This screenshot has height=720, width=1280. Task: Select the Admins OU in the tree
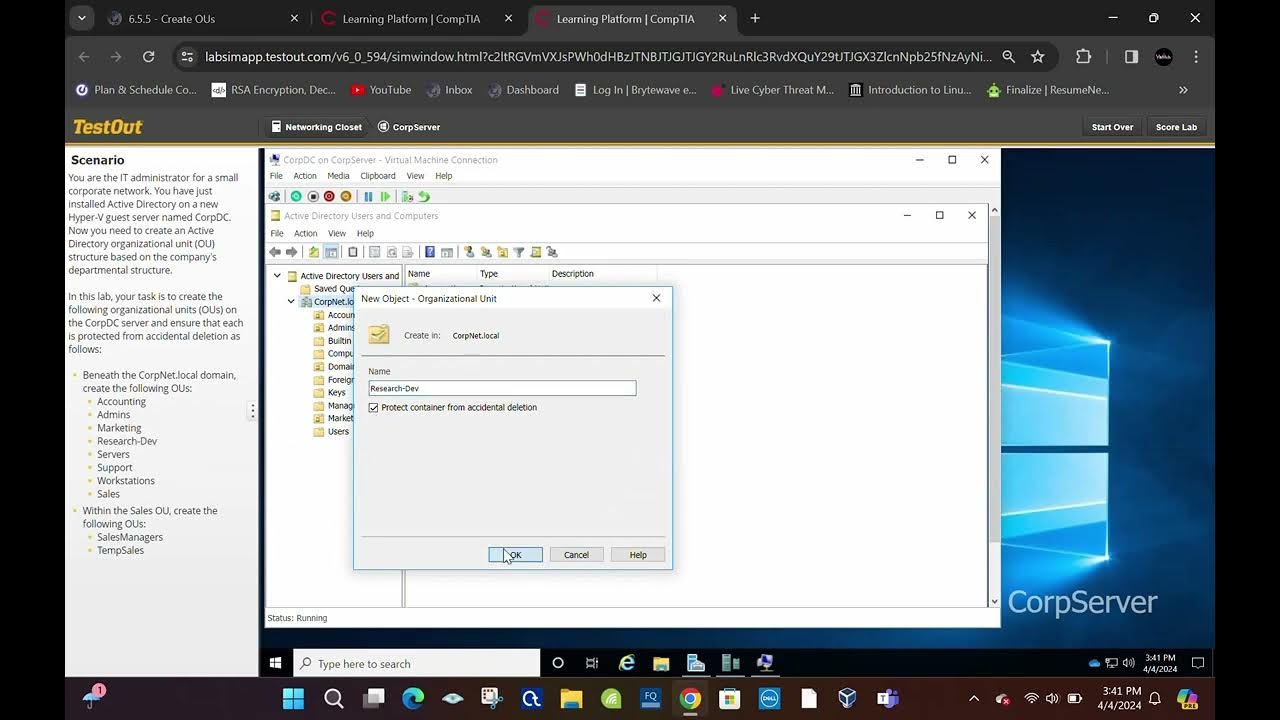pyautogui.click(x=341, y=328)
